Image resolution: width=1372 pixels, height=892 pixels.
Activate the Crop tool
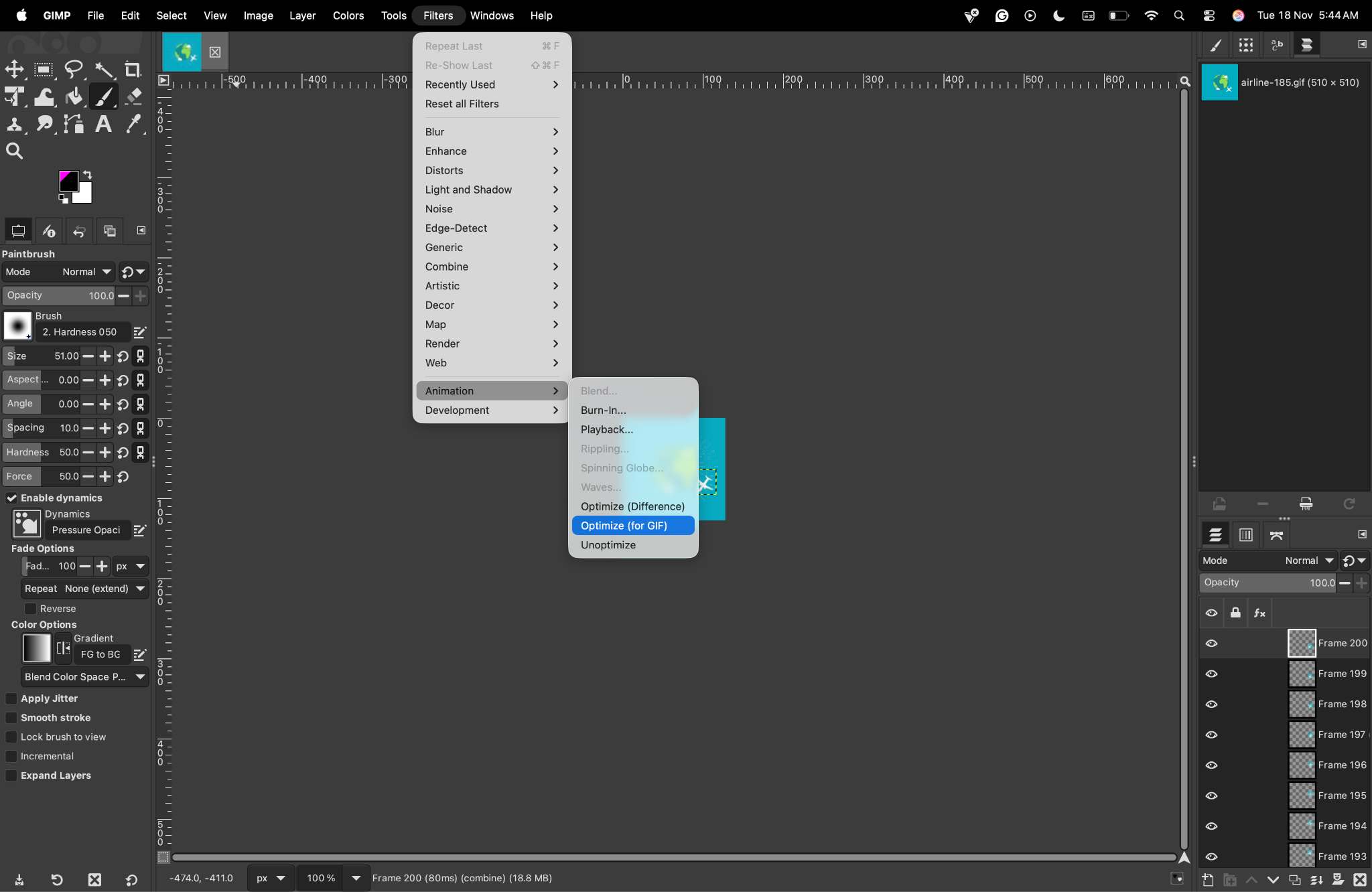(133, 69)
